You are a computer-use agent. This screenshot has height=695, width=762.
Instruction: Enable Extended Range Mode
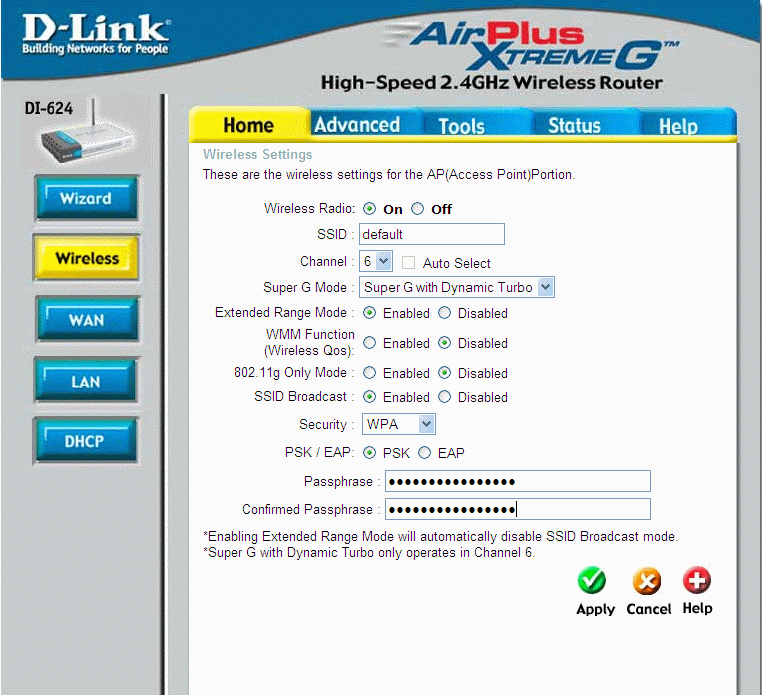pyautogui.click(x=369, y=313)
